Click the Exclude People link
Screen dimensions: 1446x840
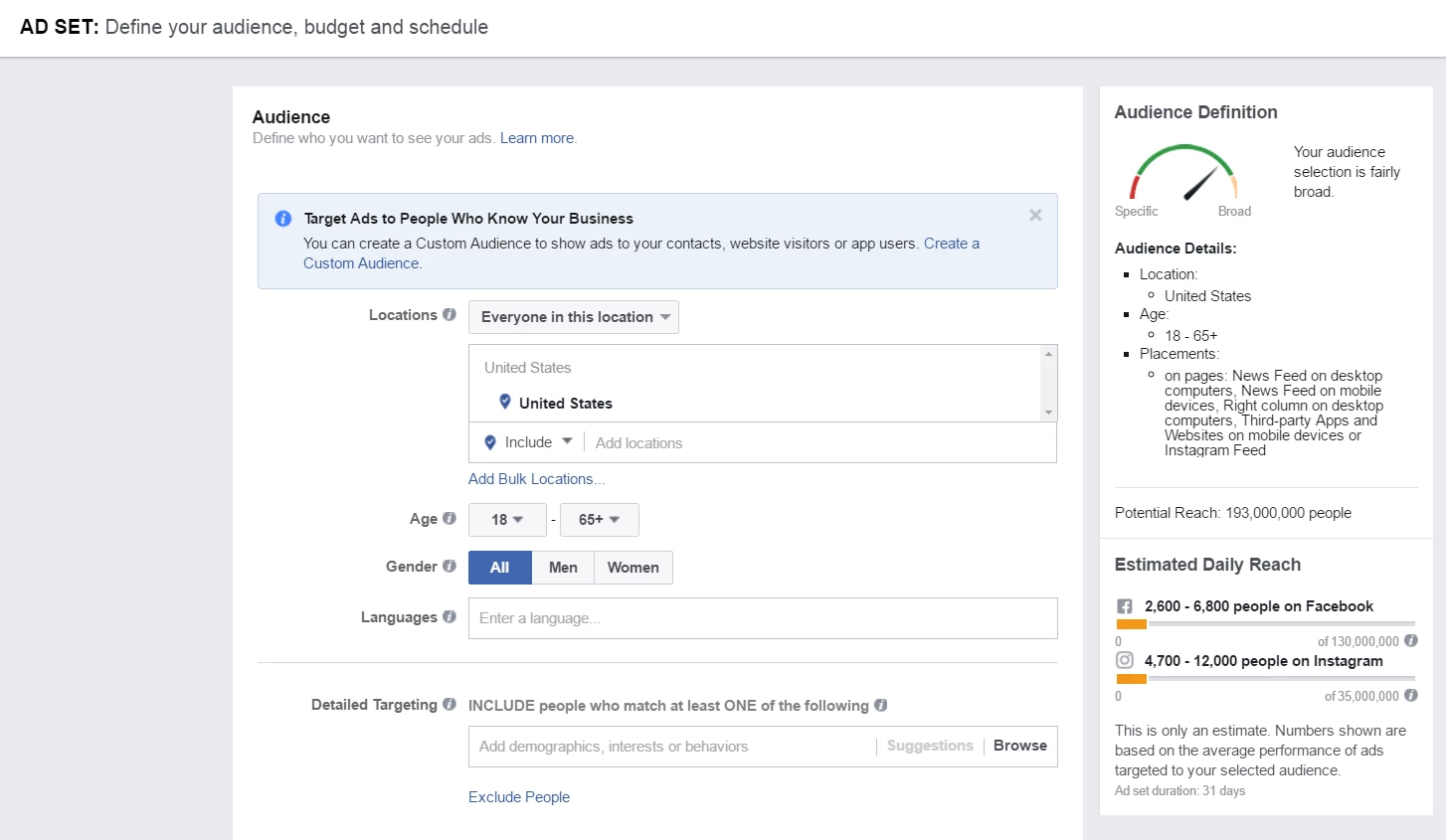click(519, 797)
